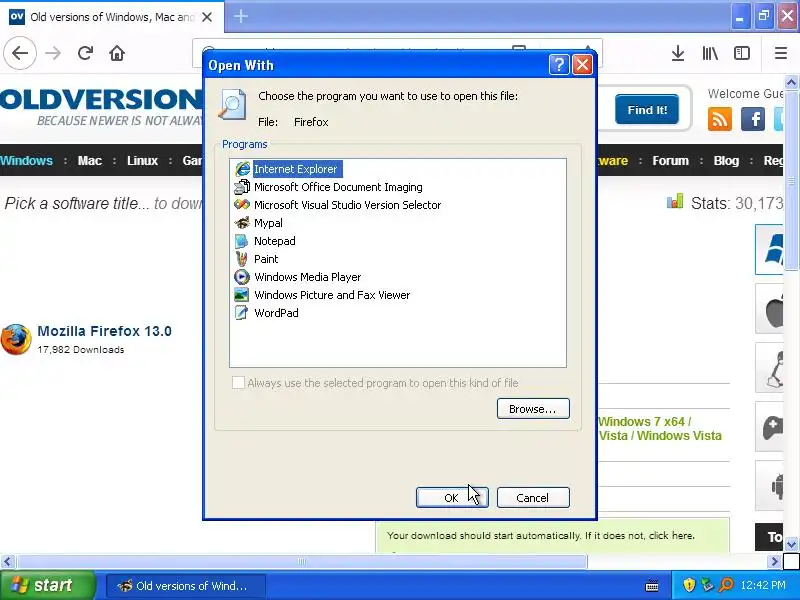This screenshot has height=600, width=800.
Task: Choose the Paint program icon
Action: point(242,259)
